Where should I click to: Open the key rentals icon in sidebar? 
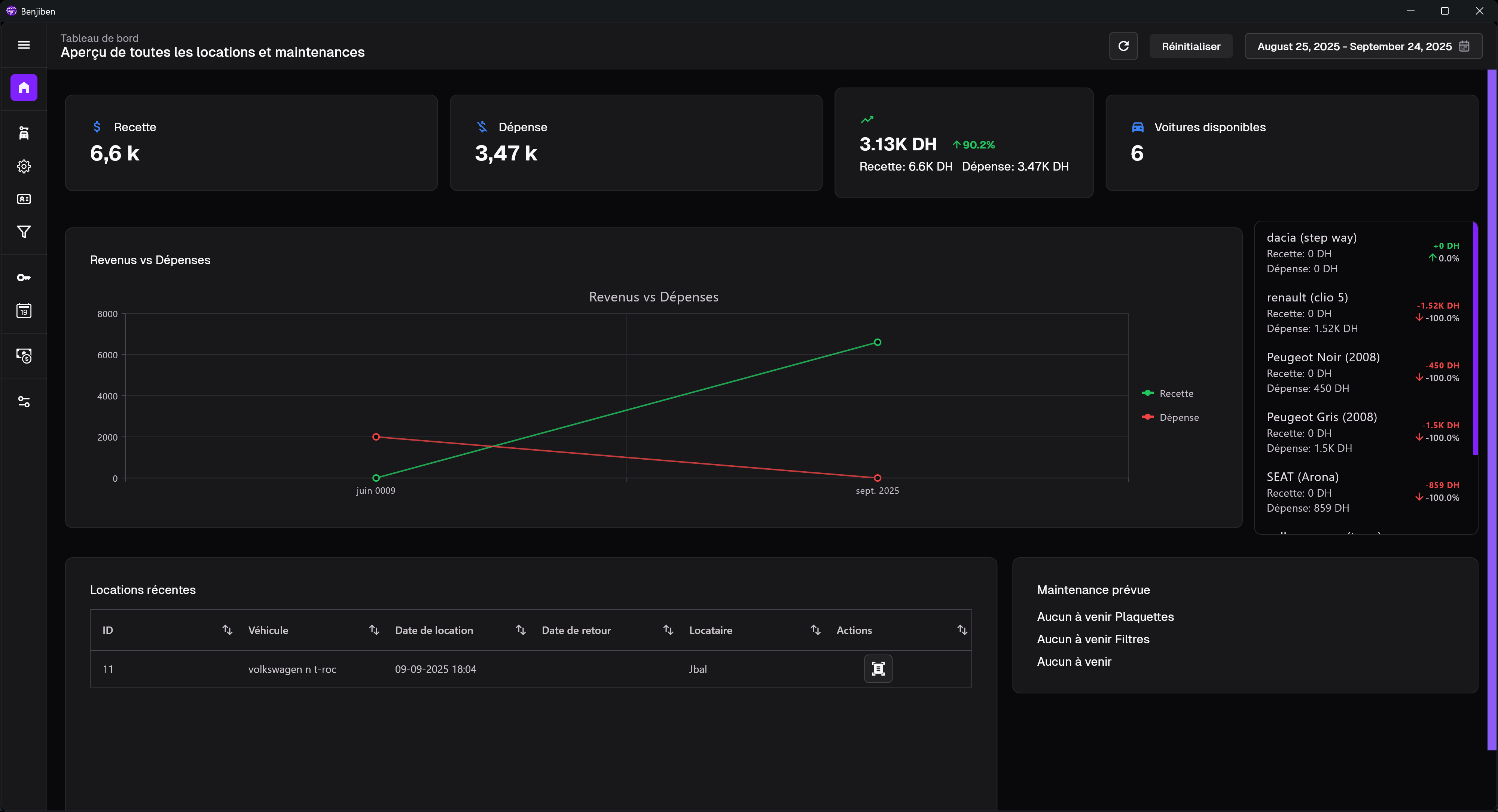[23, 277]
